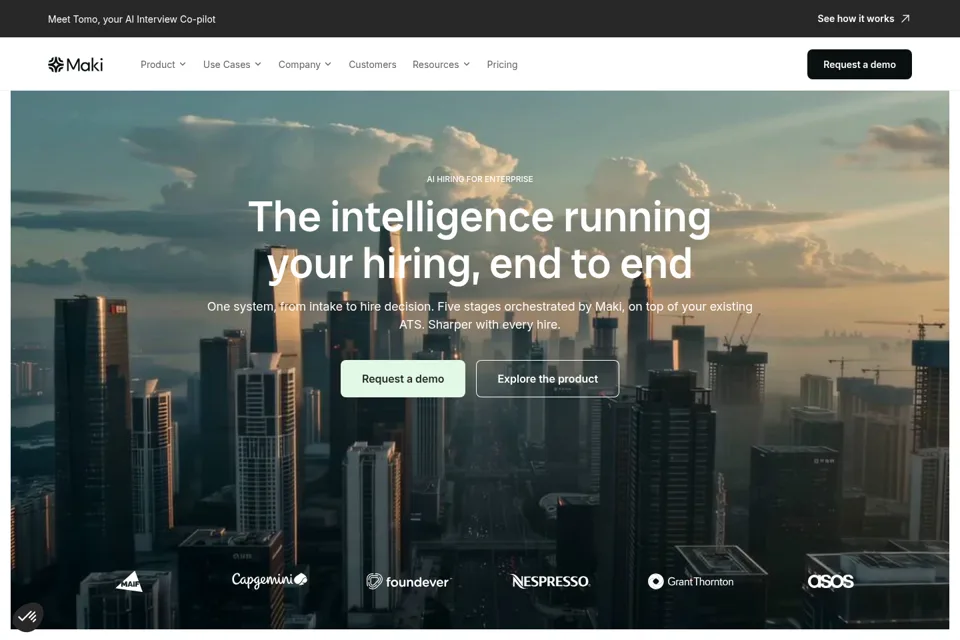
Task: Click the One system, from intake subheading text
Action: (x=479, y=315)
